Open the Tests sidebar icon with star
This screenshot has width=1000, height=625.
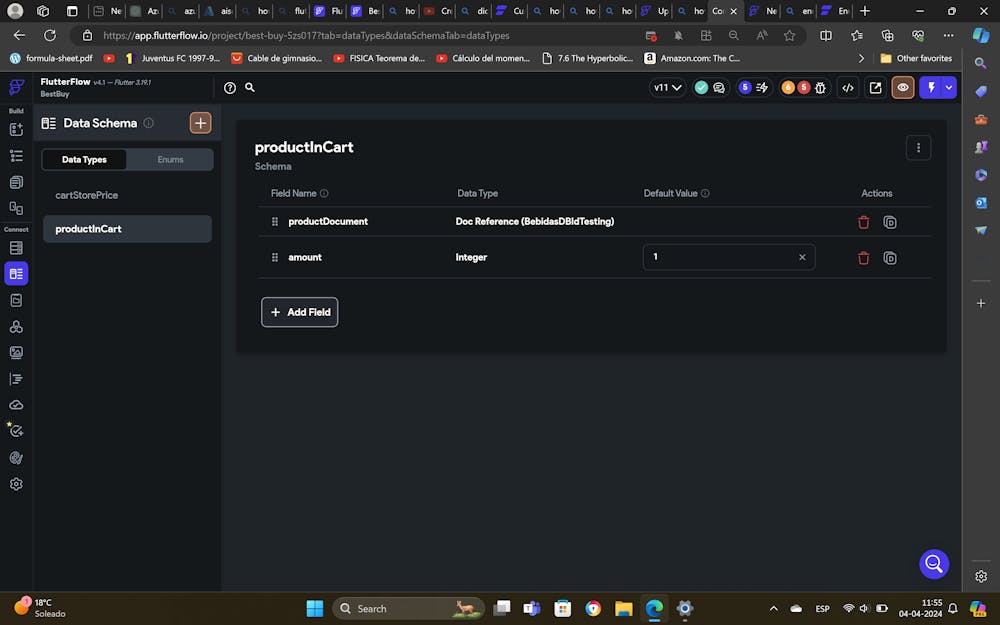(x=16, y=431)
